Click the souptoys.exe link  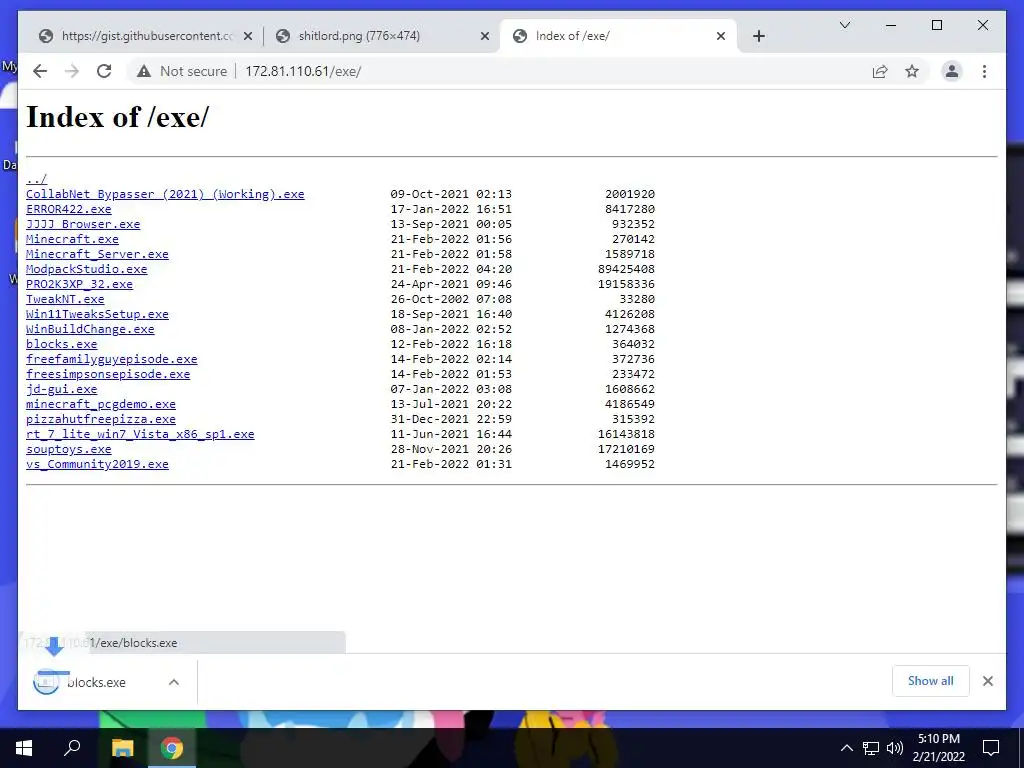click(x=69, y=449)
